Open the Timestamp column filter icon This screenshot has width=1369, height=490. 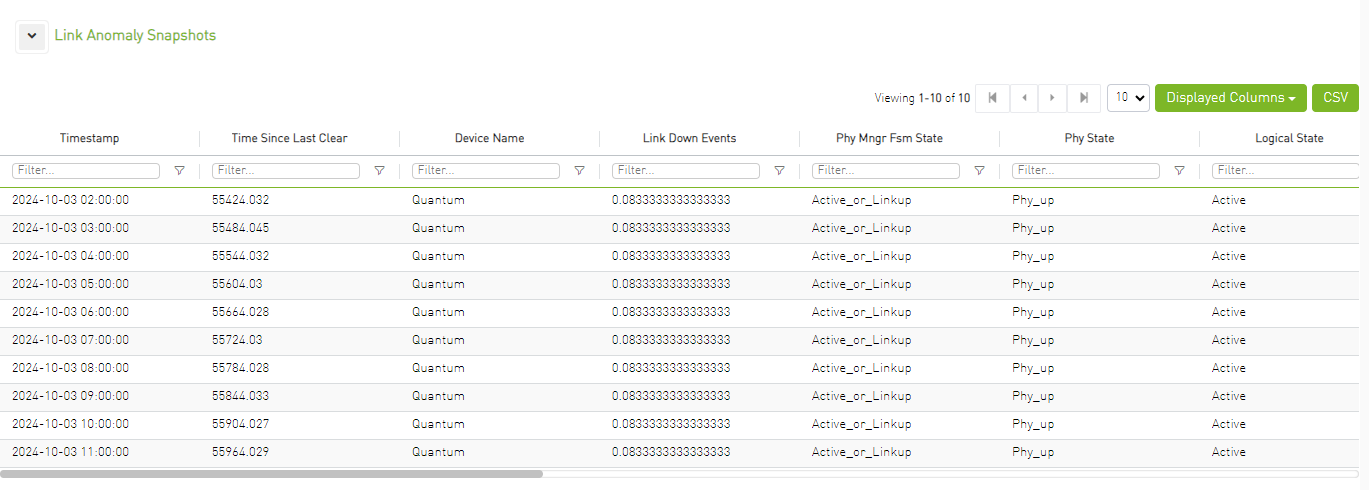pos(179,171)
